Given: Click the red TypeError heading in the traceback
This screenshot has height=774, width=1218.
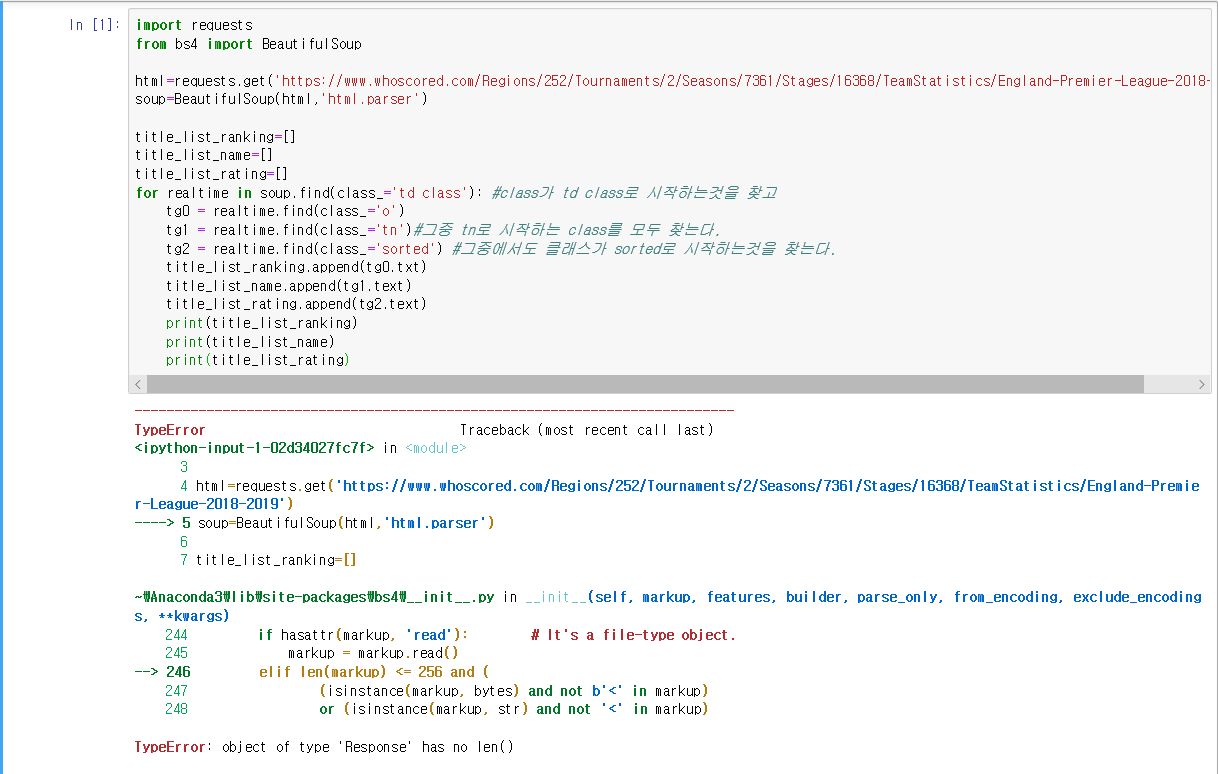Looking at the screenshot, I should click(170, 430).
